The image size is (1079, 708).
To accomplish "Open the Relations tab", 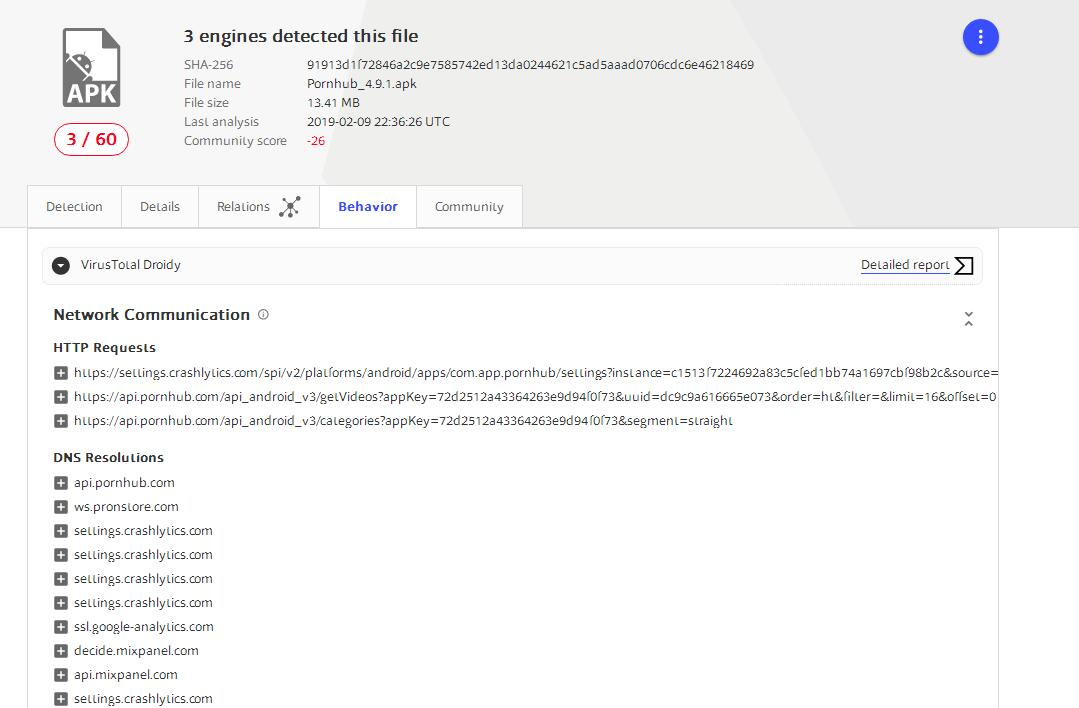I will pyautogui.click(x=259, y=206).
